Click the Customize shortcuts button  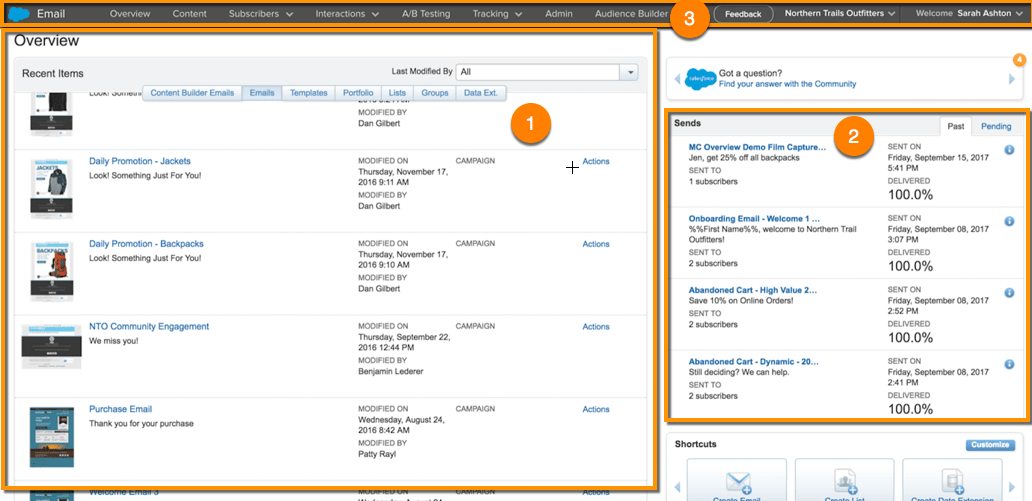[x=989, y=445]
